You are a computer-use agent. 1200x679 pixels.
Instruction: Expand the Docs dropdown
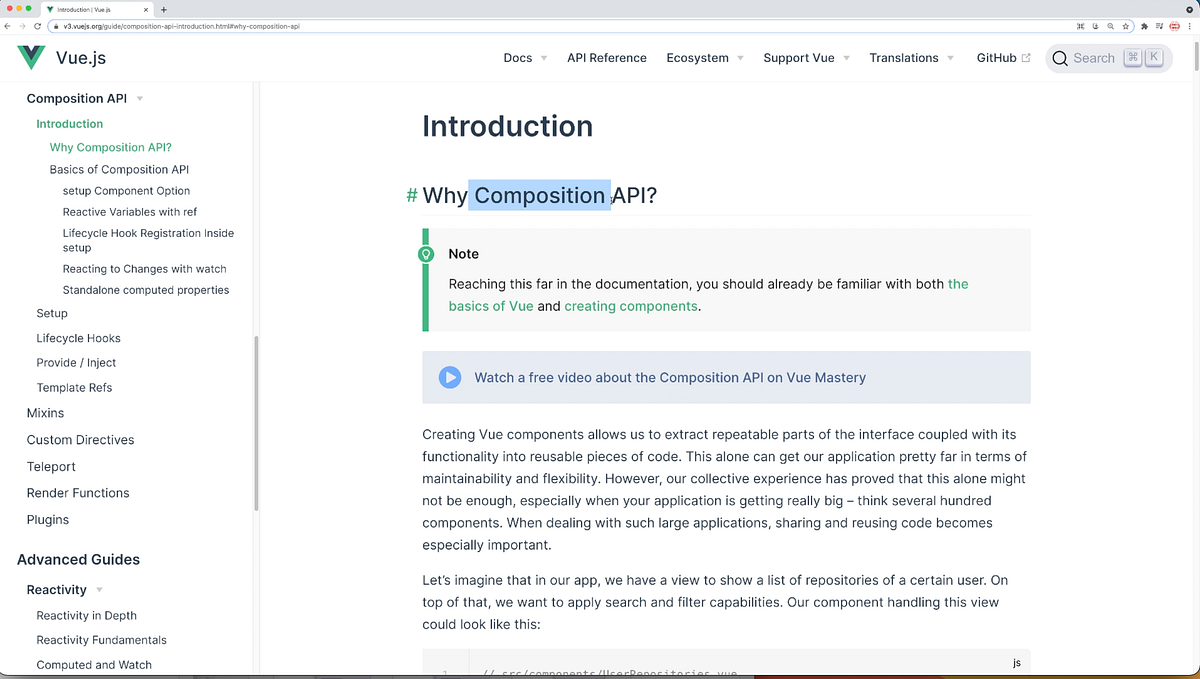point(524,58)
